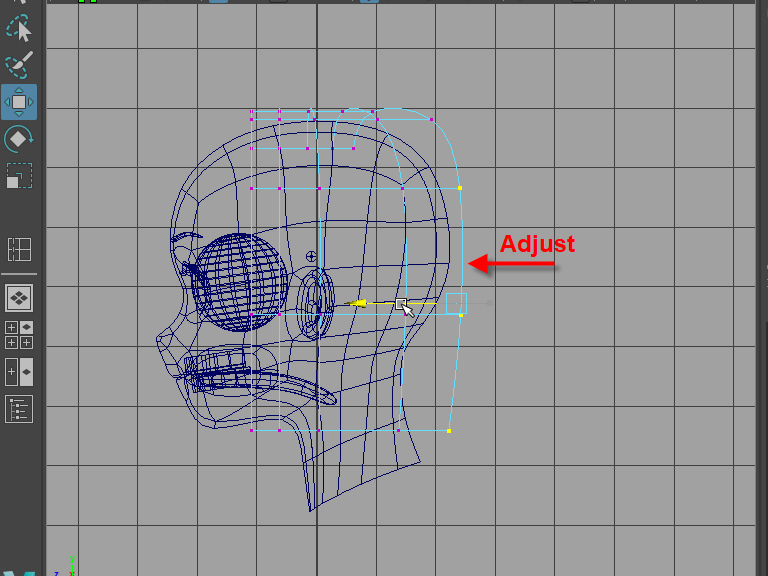Switch to single perspective view layout

tap(19, 297)
